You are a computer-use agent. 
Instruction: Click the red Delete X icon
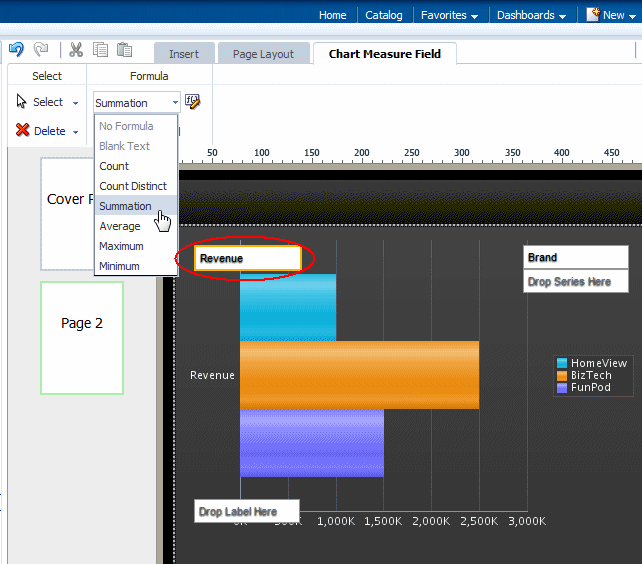(23, 130)
